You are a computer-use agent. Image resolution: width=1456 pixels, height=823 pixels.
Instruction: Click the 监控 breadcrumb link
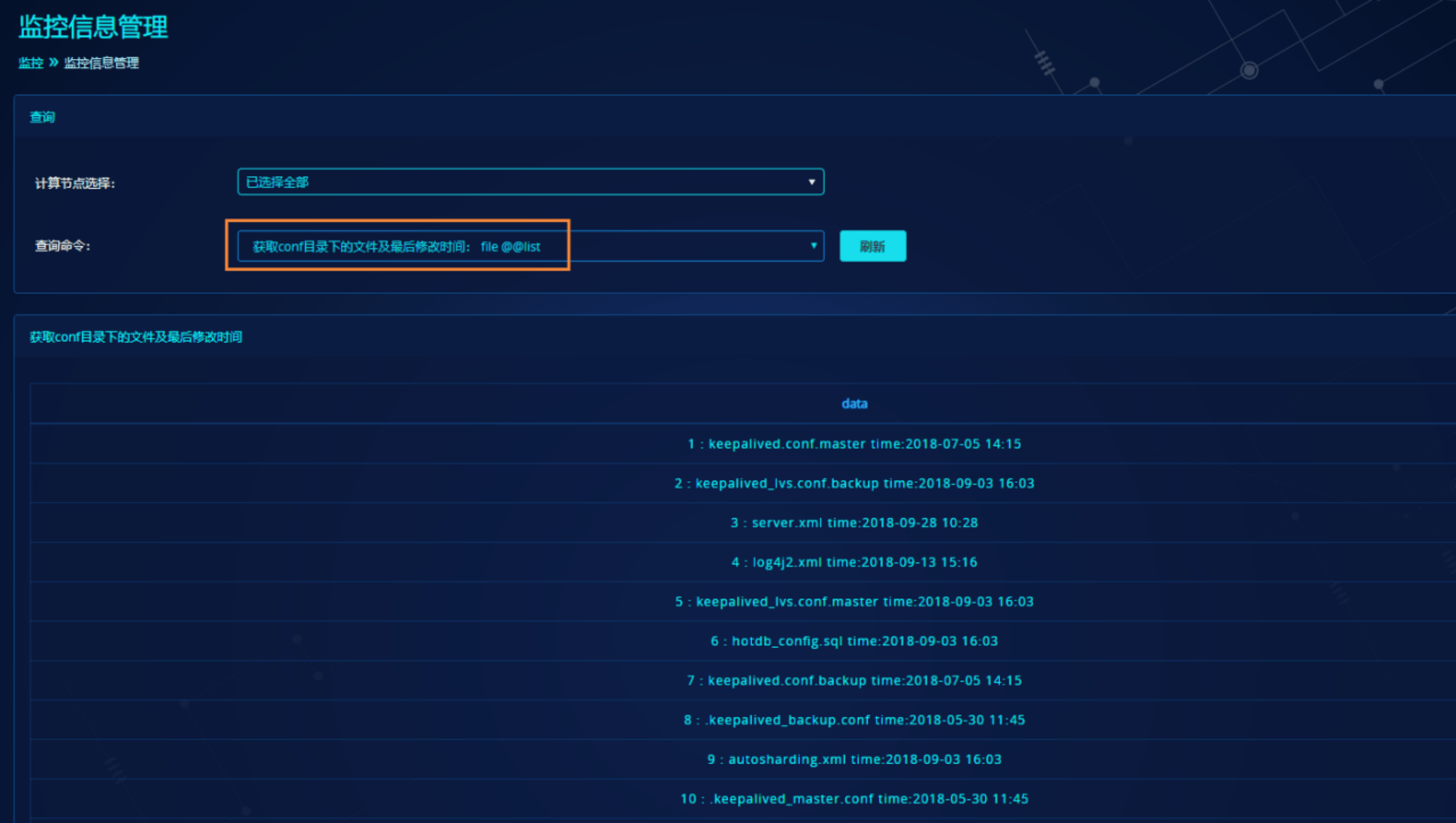pyautogui.click(x=31, y=63)
